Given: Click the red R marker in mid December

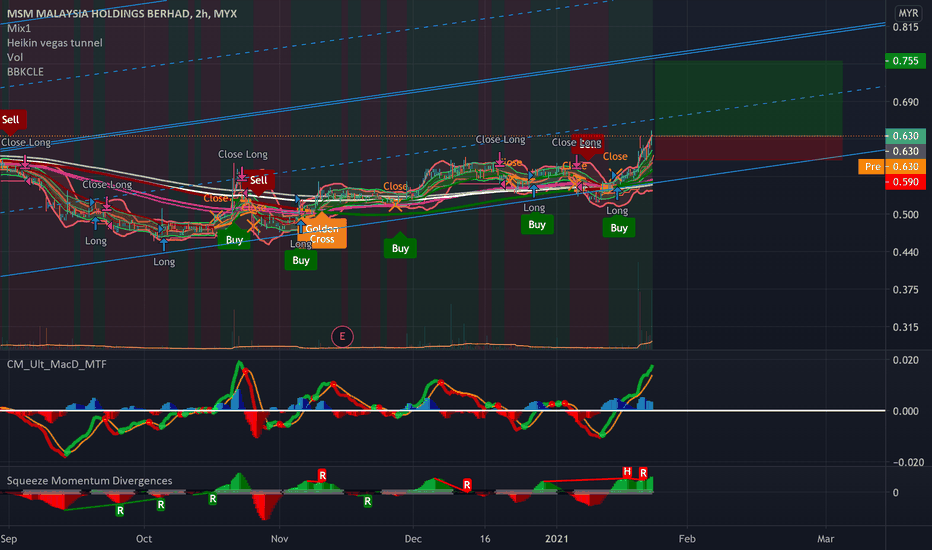Looking at the screenshot, I should [467, 485].
